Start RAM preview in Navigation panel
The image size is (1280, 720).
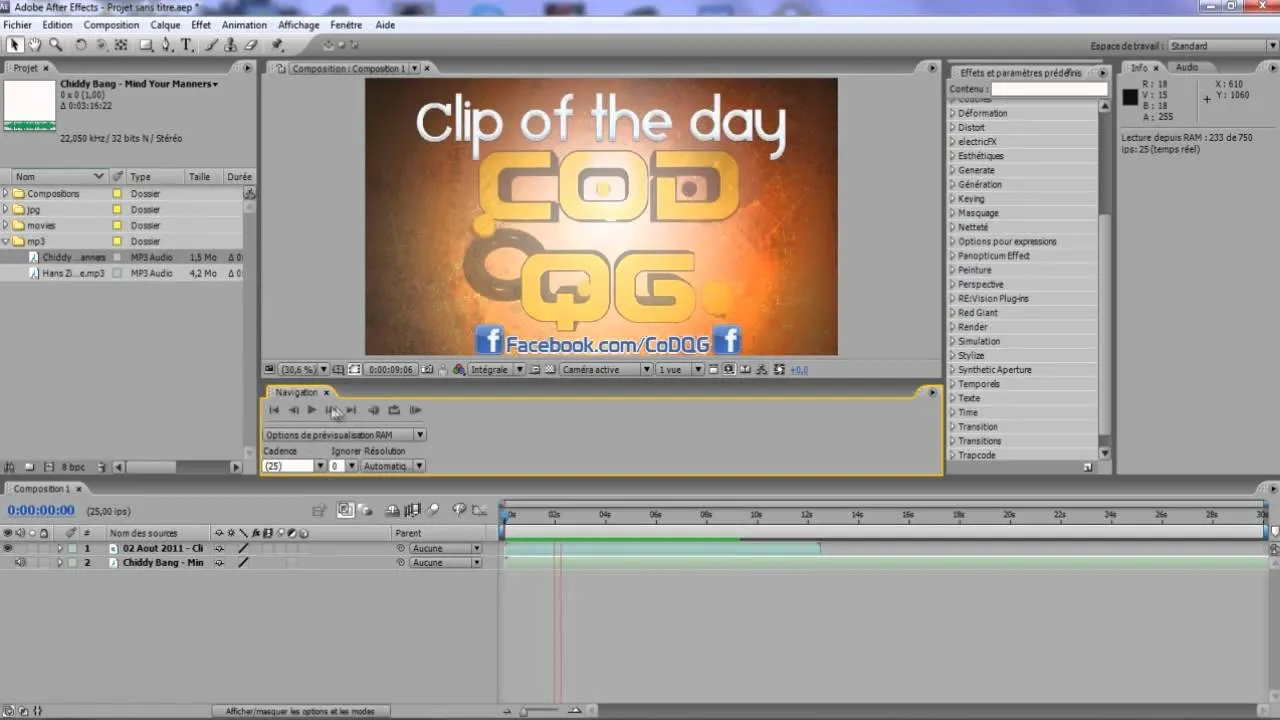click(415, 410)
